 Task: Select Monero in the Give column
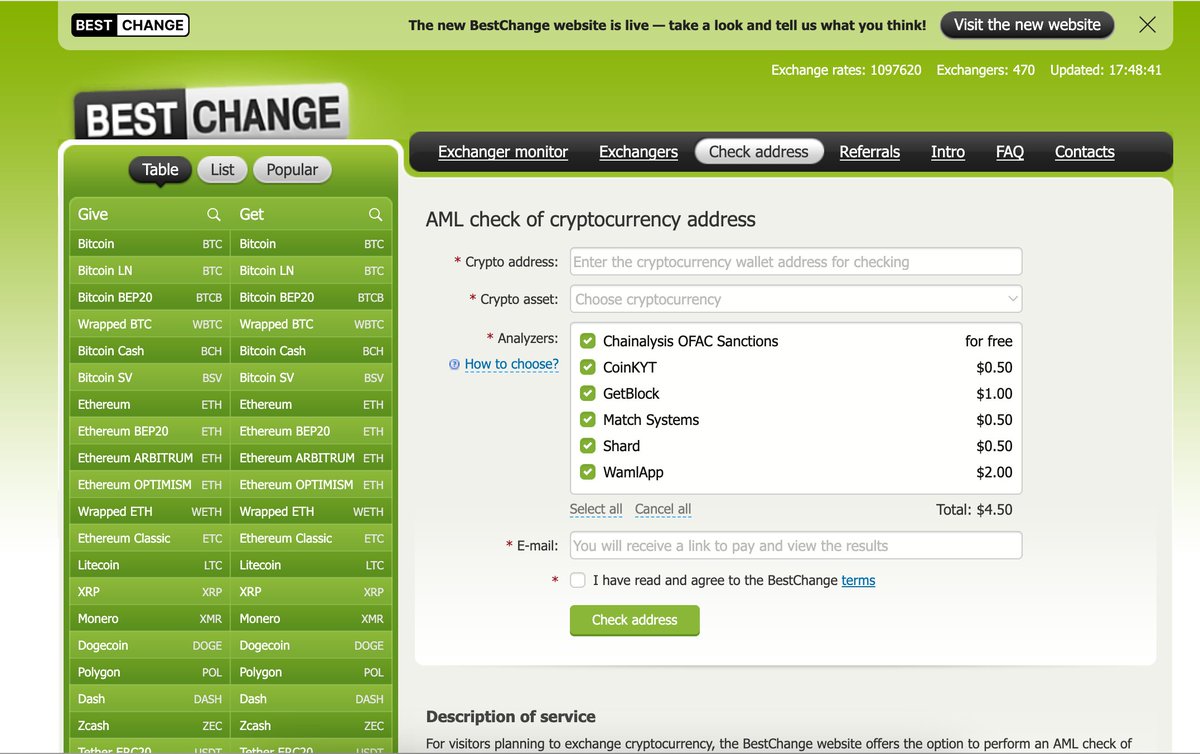pos(150,619)
